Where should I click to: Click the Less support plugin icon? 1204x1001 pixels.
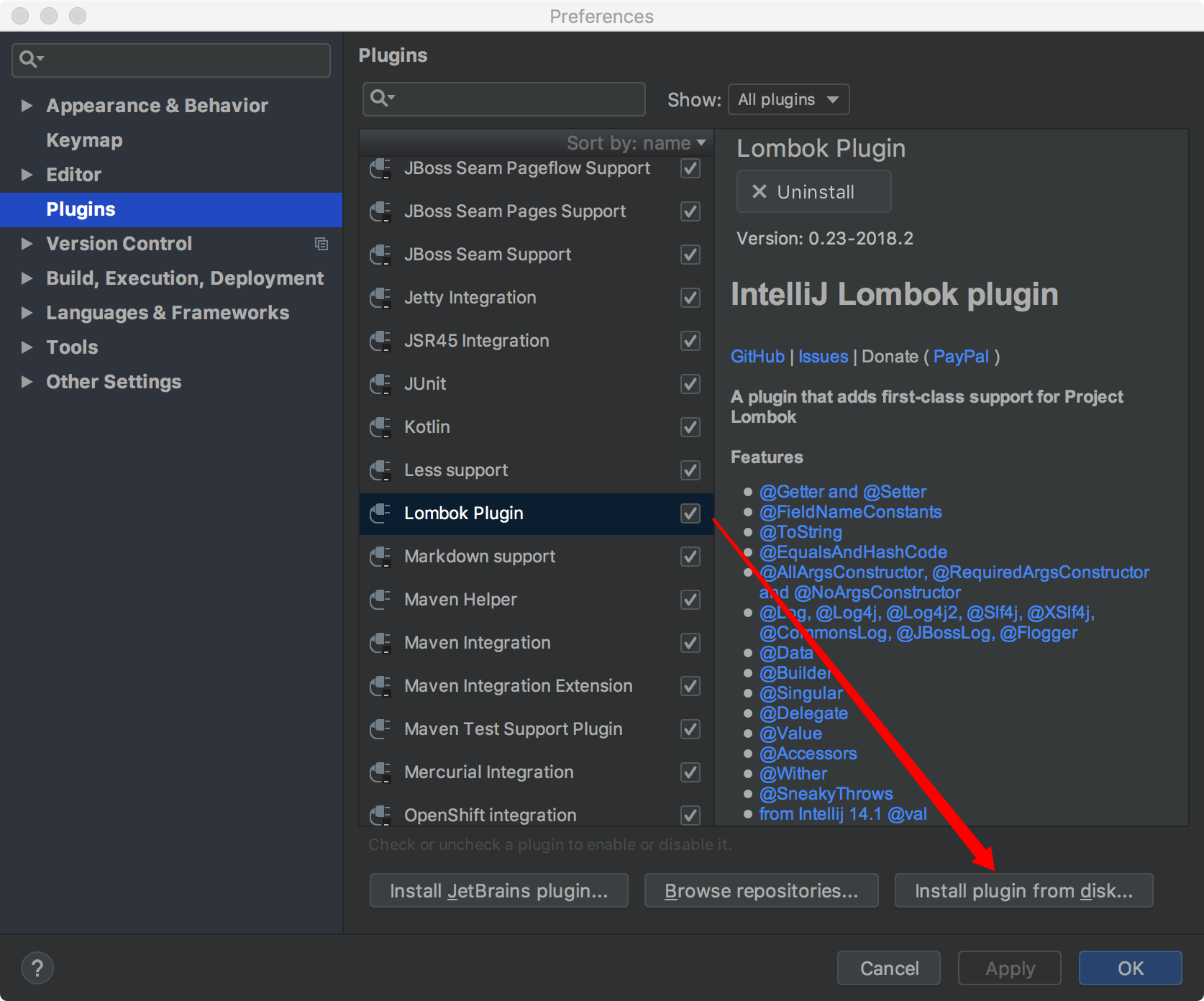click(380, 470)
